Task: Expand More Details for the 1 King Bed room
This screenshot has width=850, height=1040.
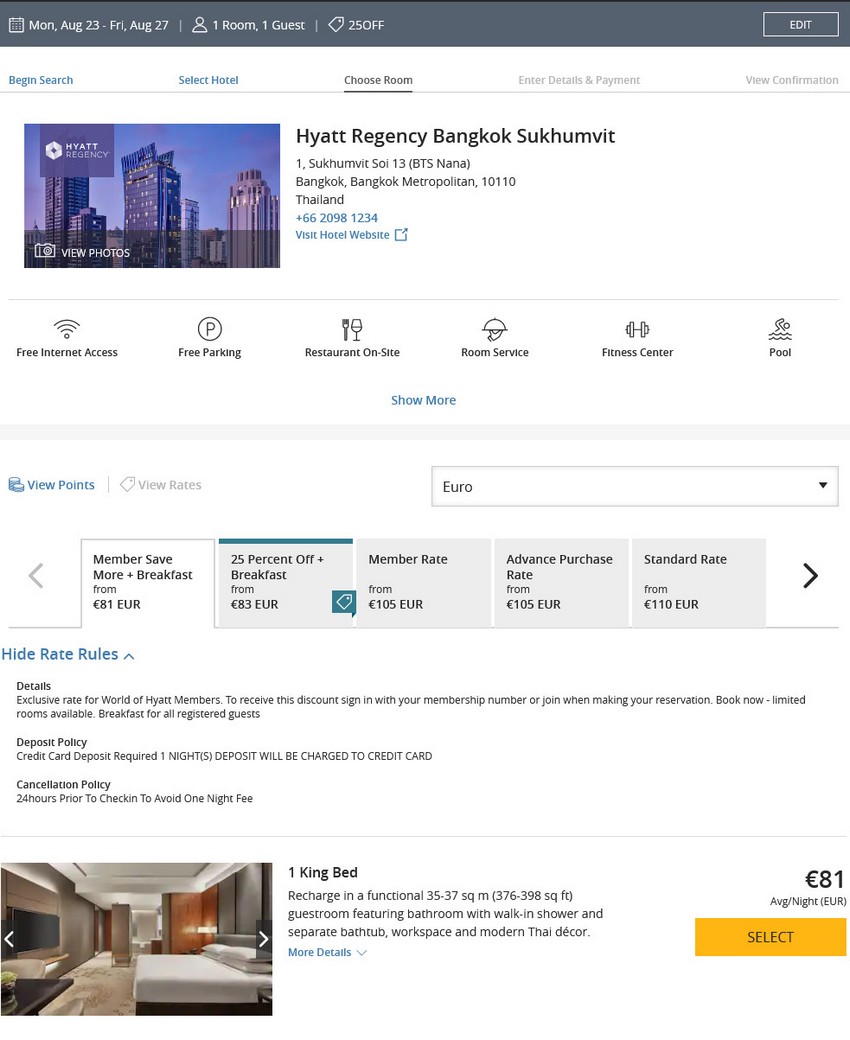Action: [327, 952]
